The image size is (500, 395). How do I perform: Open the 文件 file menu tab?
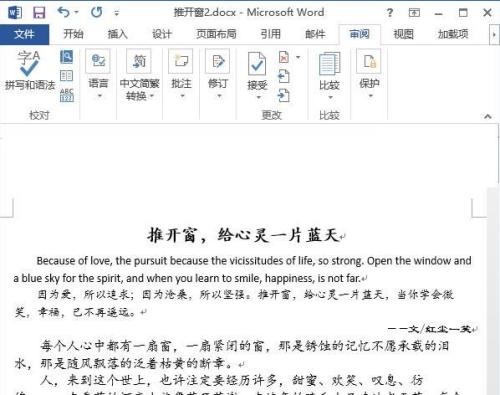(24, 34)
